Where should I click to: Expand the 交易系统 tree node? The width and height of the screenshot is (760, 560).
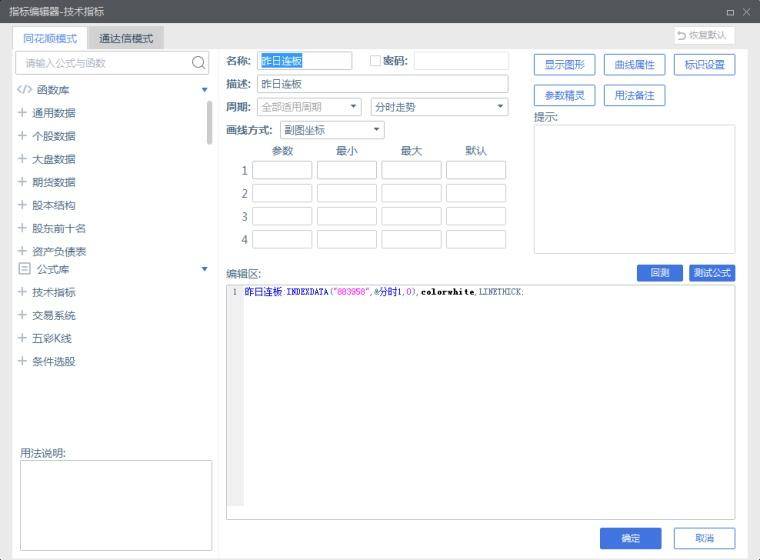tap(22, 315)
